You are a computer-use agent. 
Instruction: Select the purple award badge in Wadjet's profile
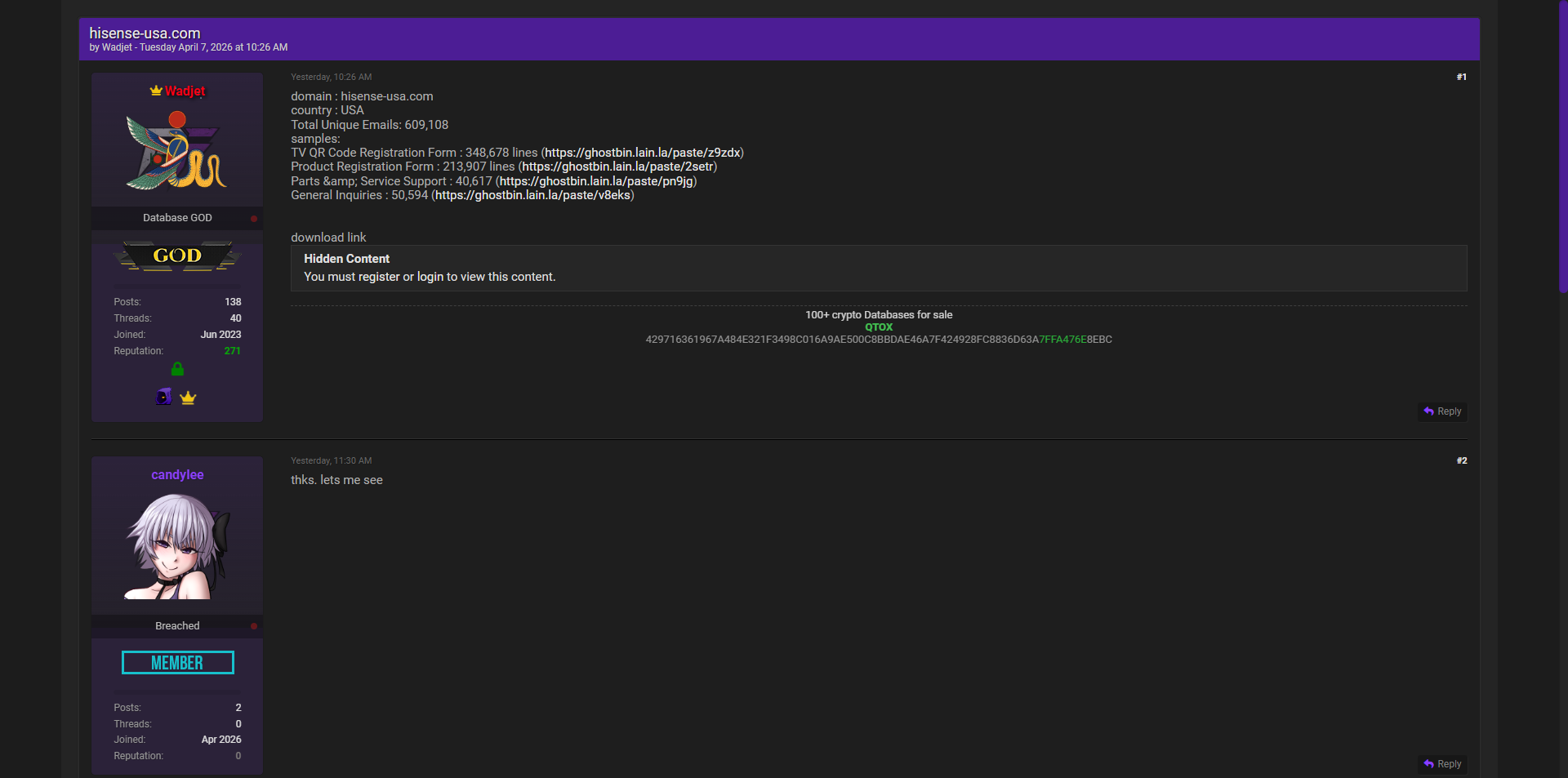click(164, 397)
